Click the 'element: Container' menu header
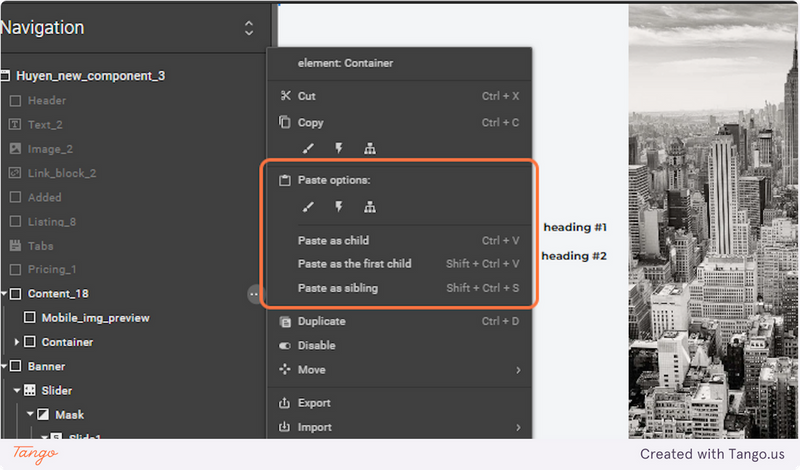The width and height of the screenshot is (800, 470). (x=345, y=63)
